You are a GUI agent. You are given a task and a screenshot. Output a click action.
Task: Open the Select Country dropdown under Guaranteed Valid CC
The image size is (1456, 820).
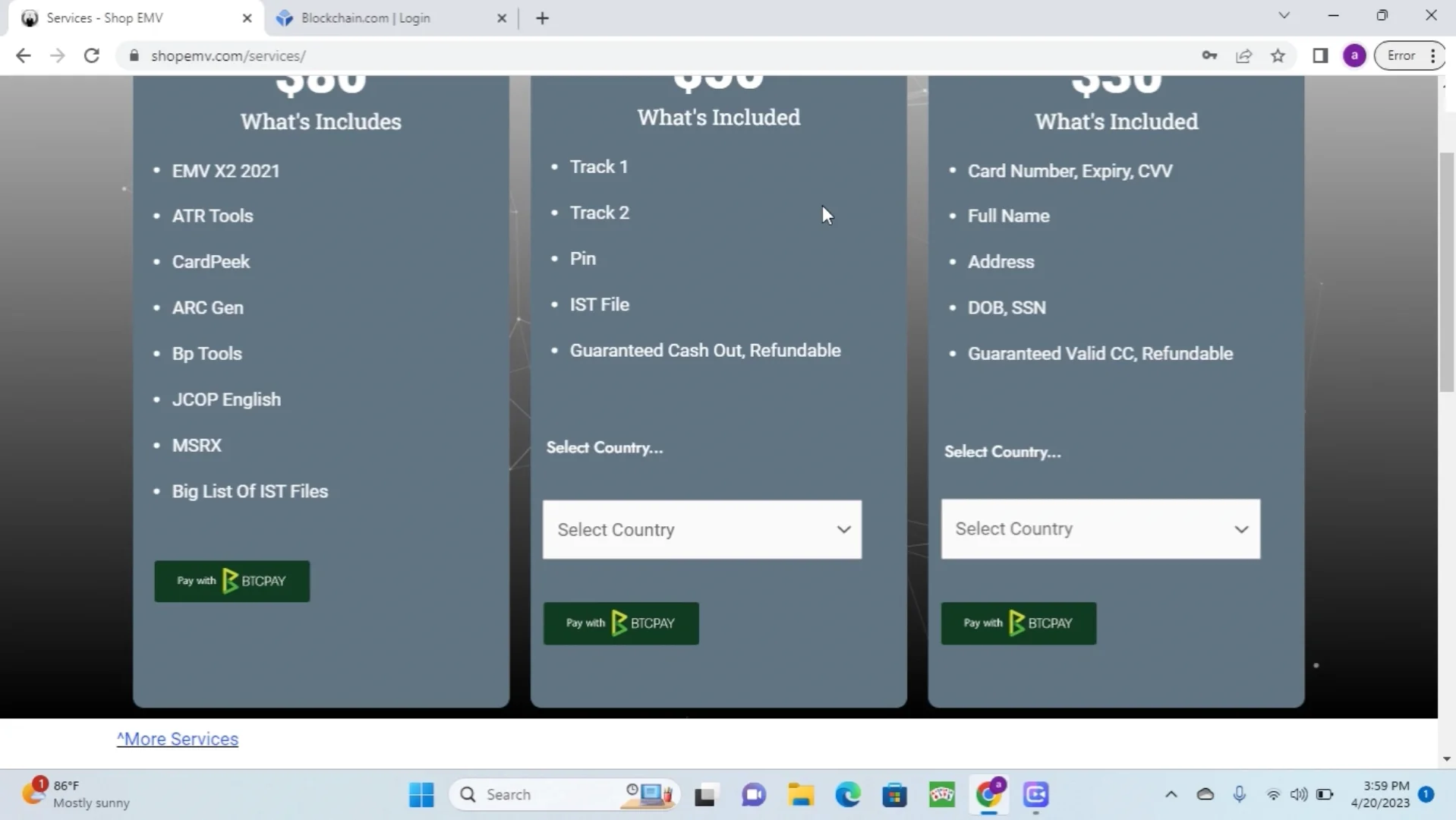pos(1099,528)
